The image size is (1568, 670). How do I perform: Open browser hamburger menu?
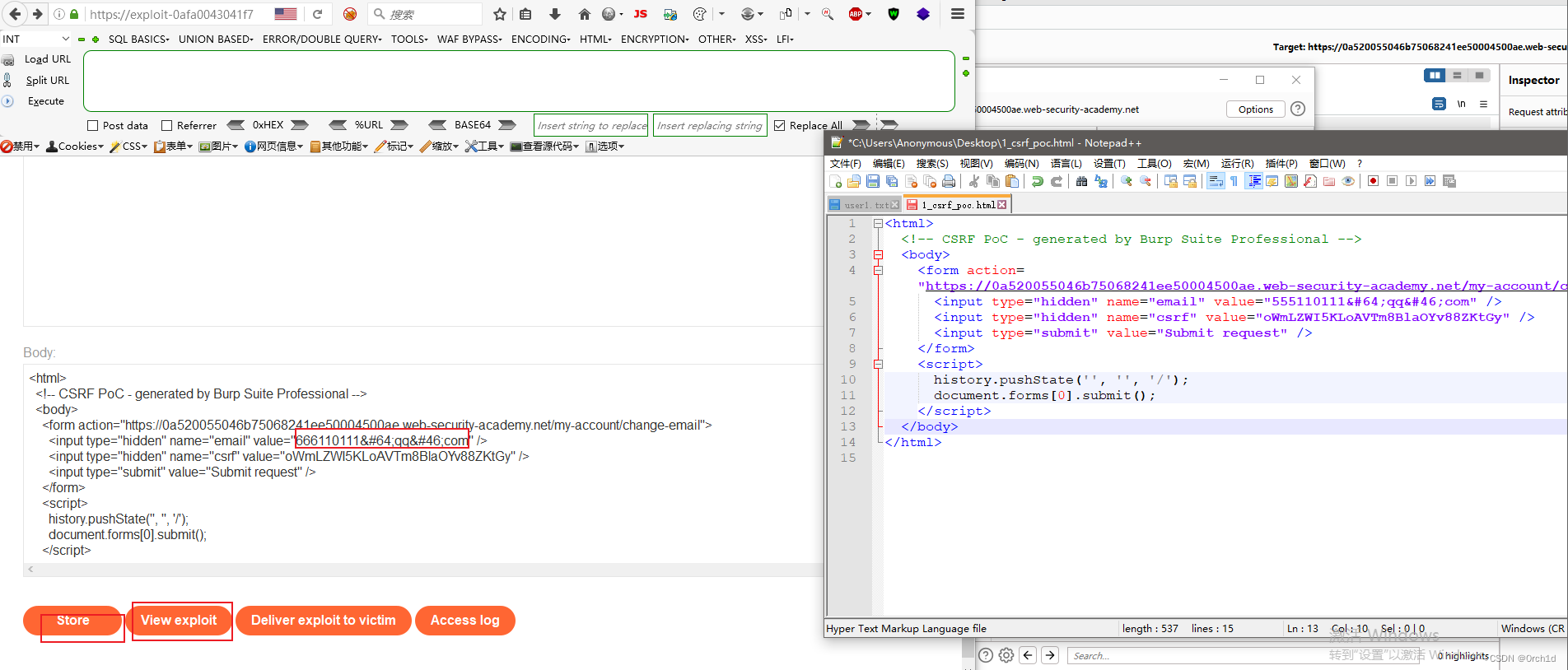[957, 14]
